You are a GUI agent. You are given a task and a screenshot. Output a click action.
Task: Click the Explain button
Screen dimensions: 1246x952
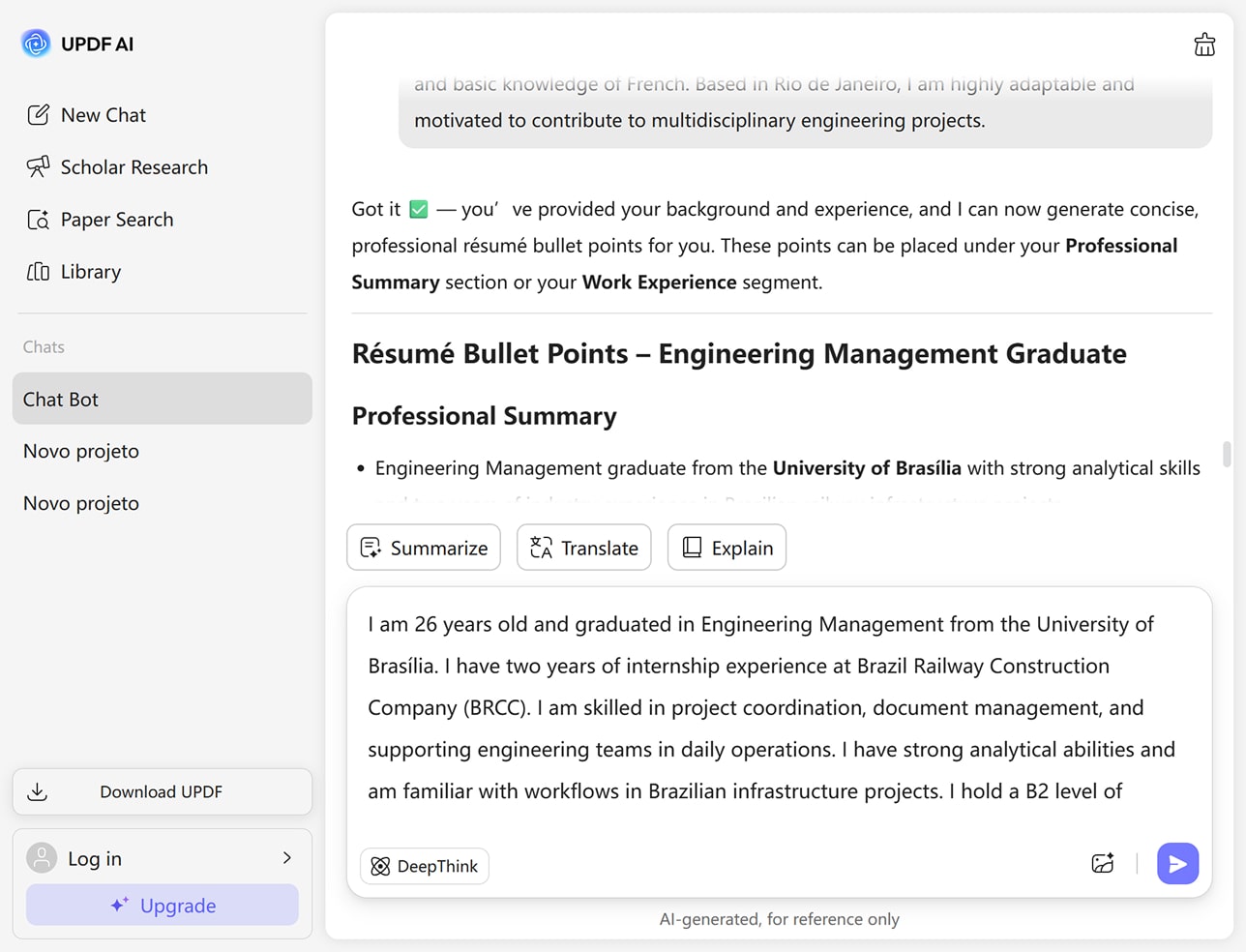coord(727,548)
